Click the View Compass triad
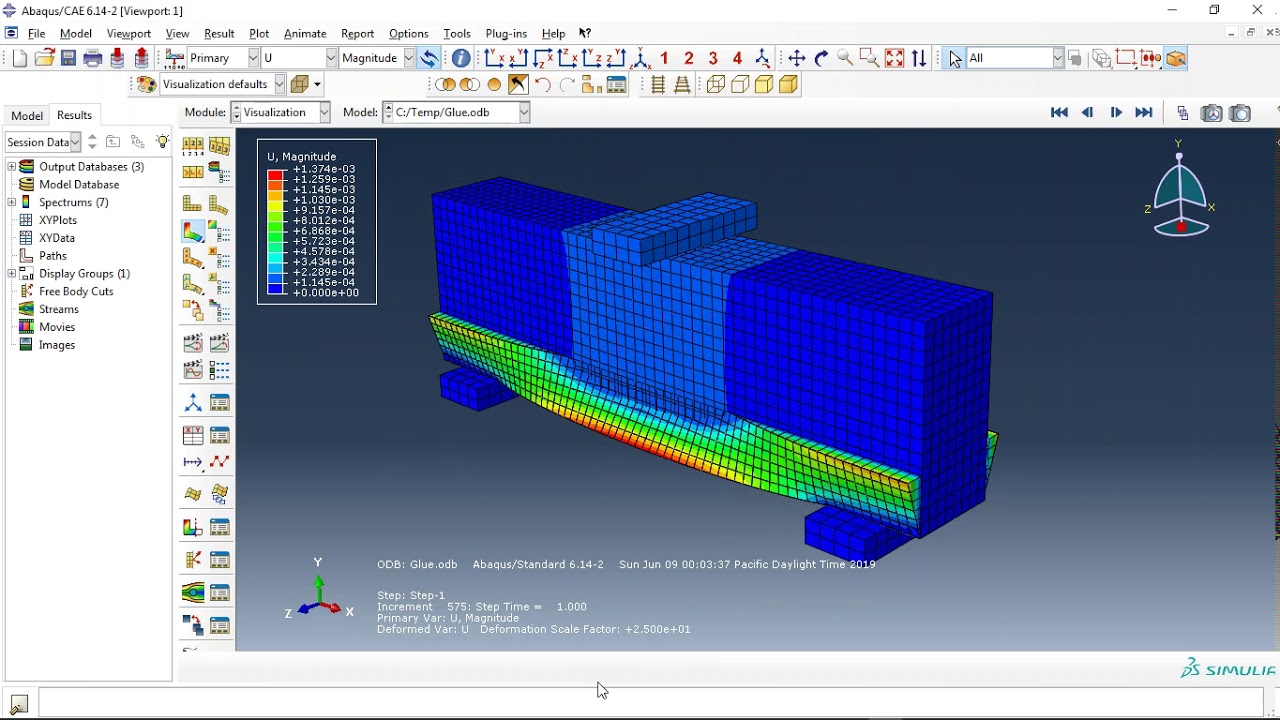Screen dimensions: 1280x720 (1180, 189)
